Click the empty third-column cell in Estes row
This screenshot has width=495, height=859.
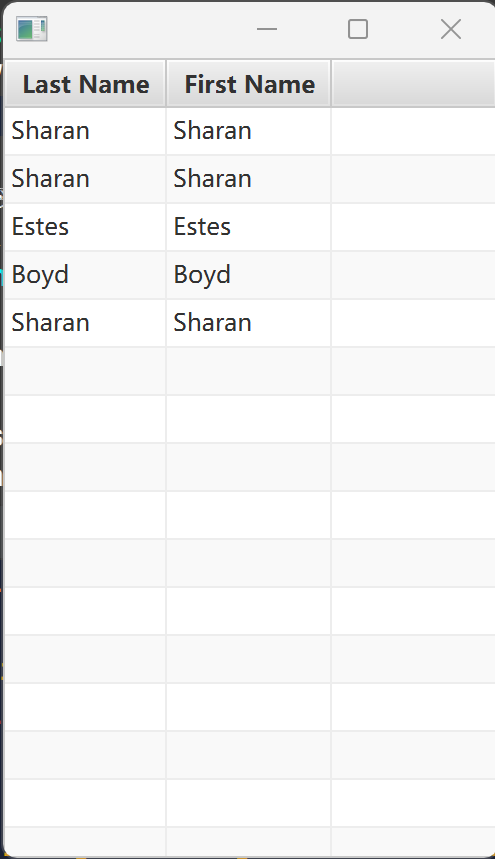click(413, 227)
